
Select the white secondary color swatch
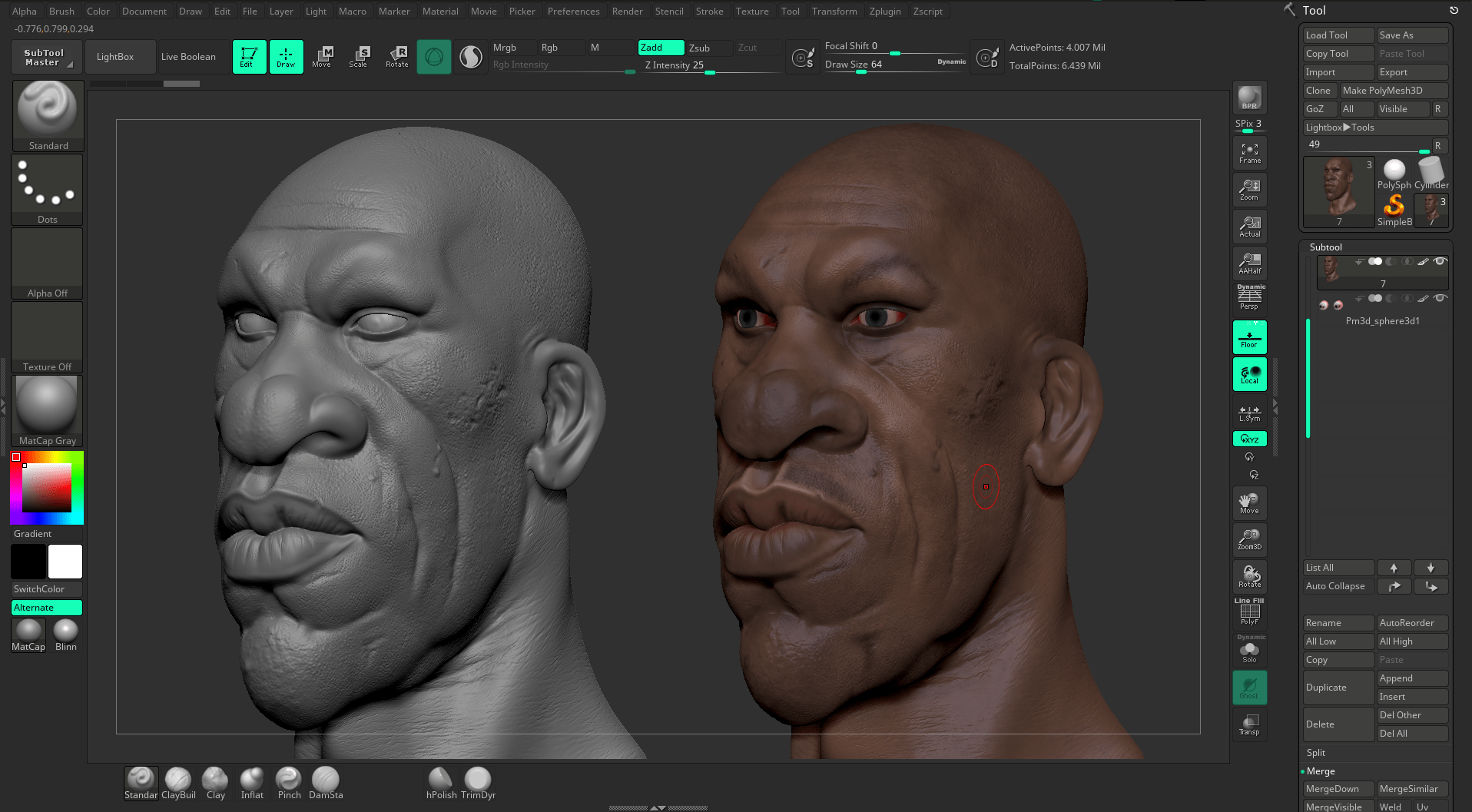tap(65, 562)
